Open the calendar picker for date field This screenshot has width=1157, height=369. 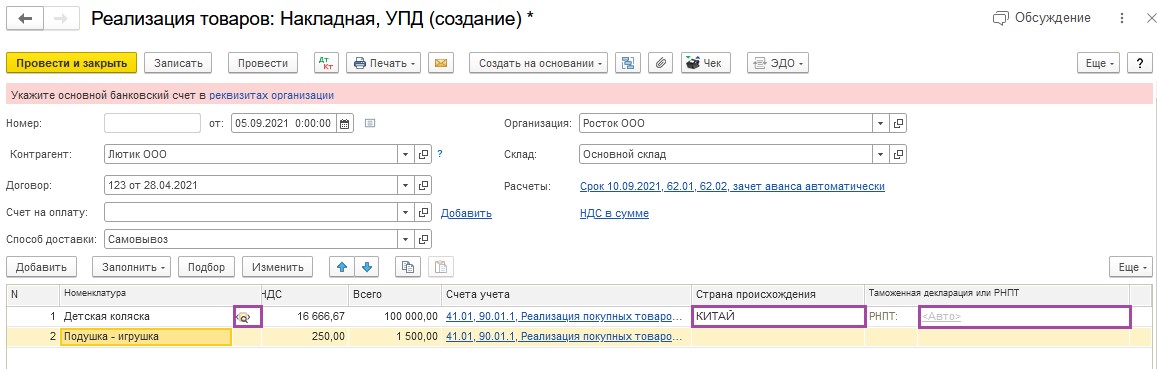[x=345, y=123]
